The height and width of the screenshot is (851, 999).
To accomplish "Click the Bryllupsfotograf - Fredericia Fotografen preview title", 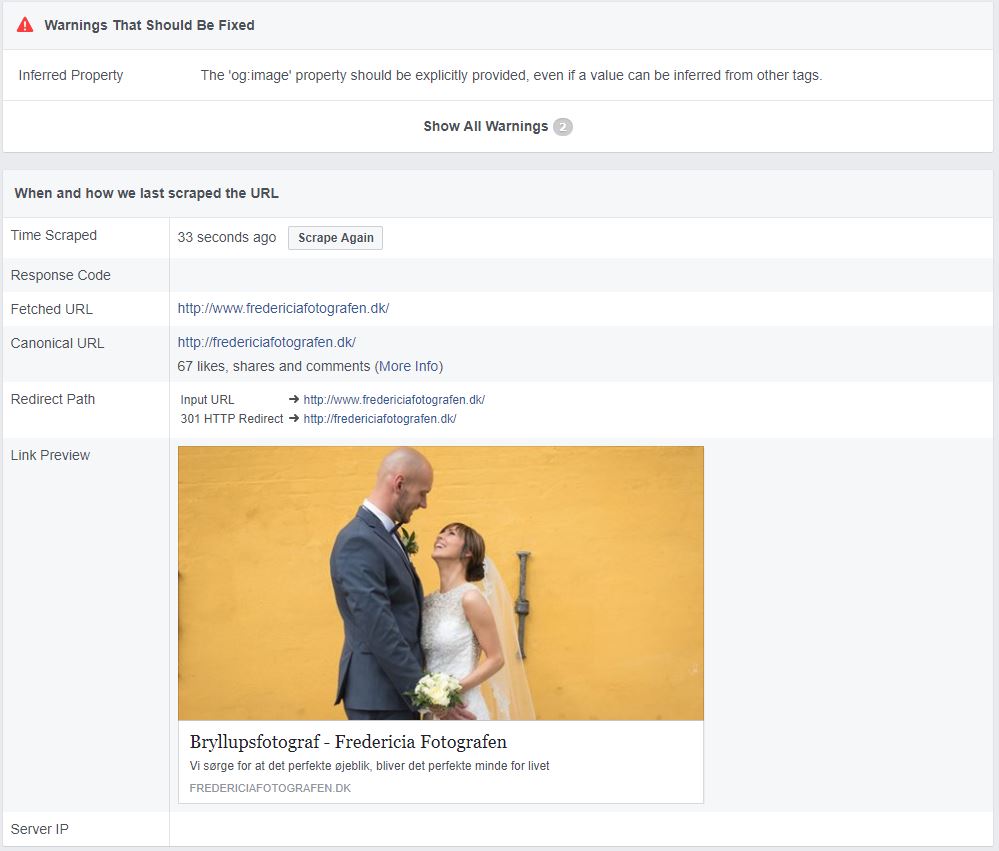I will click(348, 742).
